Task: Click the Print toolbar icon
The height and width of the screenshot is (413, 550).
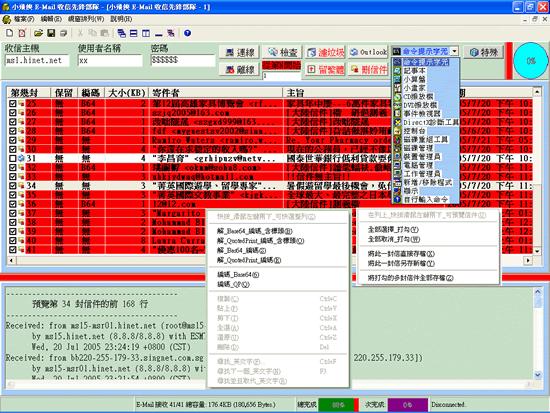Action: point(63,33)
